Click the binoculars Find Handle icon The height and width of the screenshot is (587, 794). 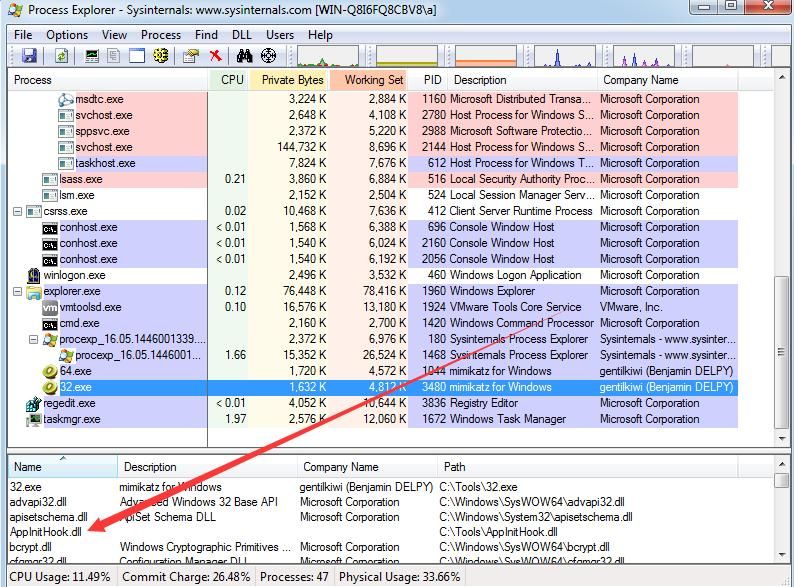[x=244, y=56]
